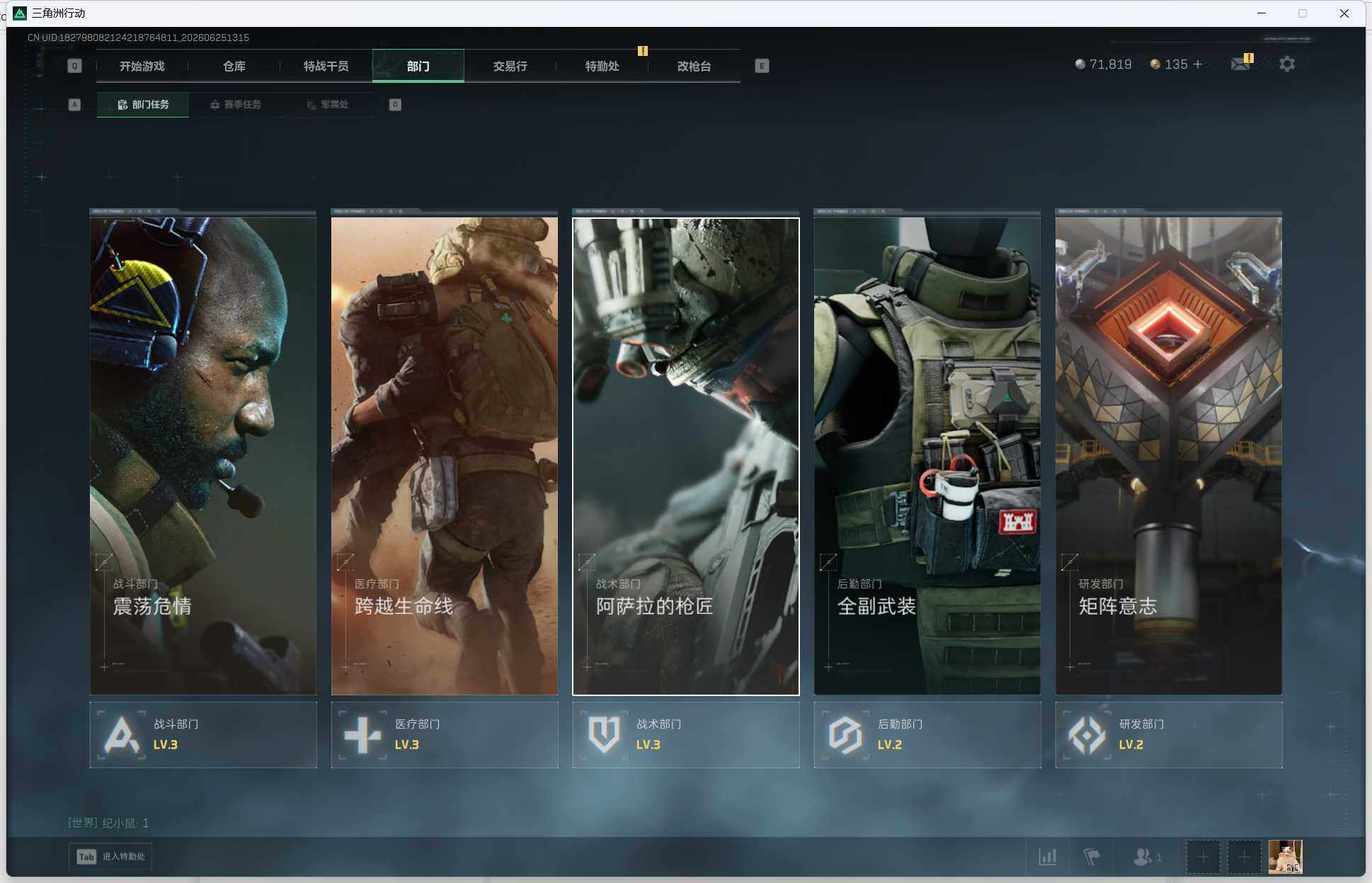1372x883 pixels.
Task: Open the 全副武装 logistics department card
Action: (927, 456)
